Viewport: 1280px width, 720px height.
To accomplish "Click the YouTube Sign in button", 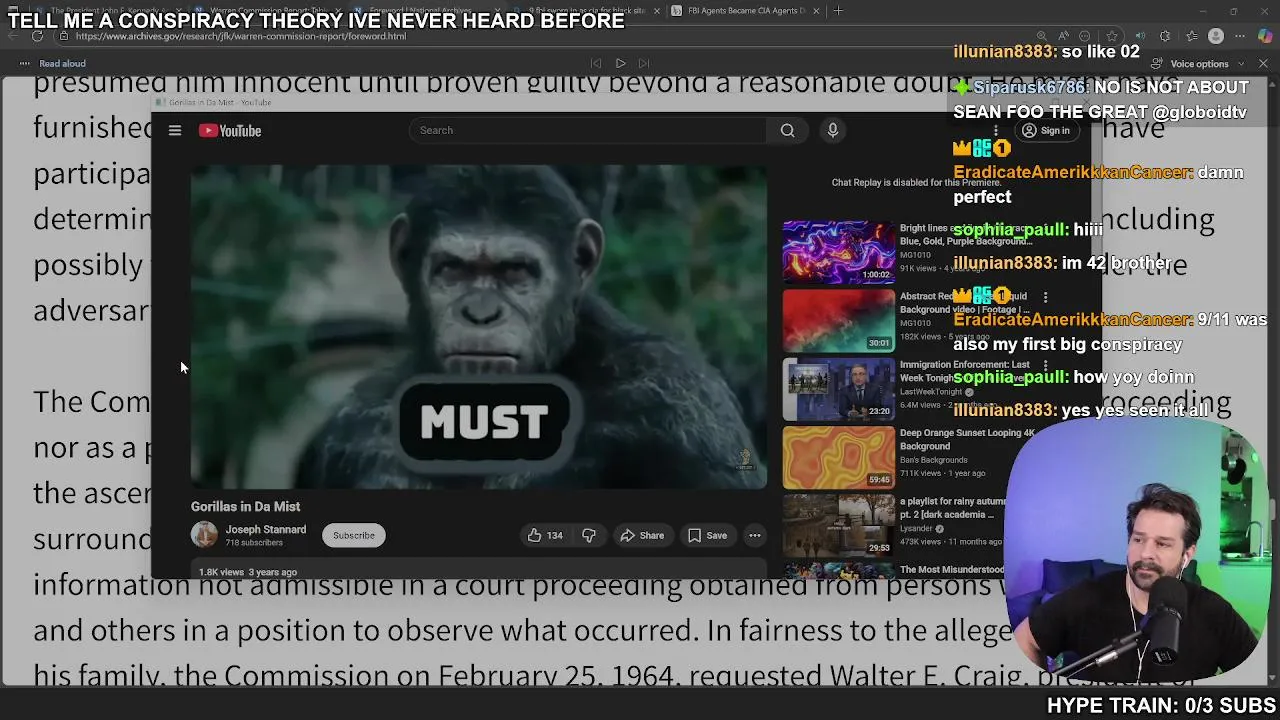I will [x=1046, y=131].
